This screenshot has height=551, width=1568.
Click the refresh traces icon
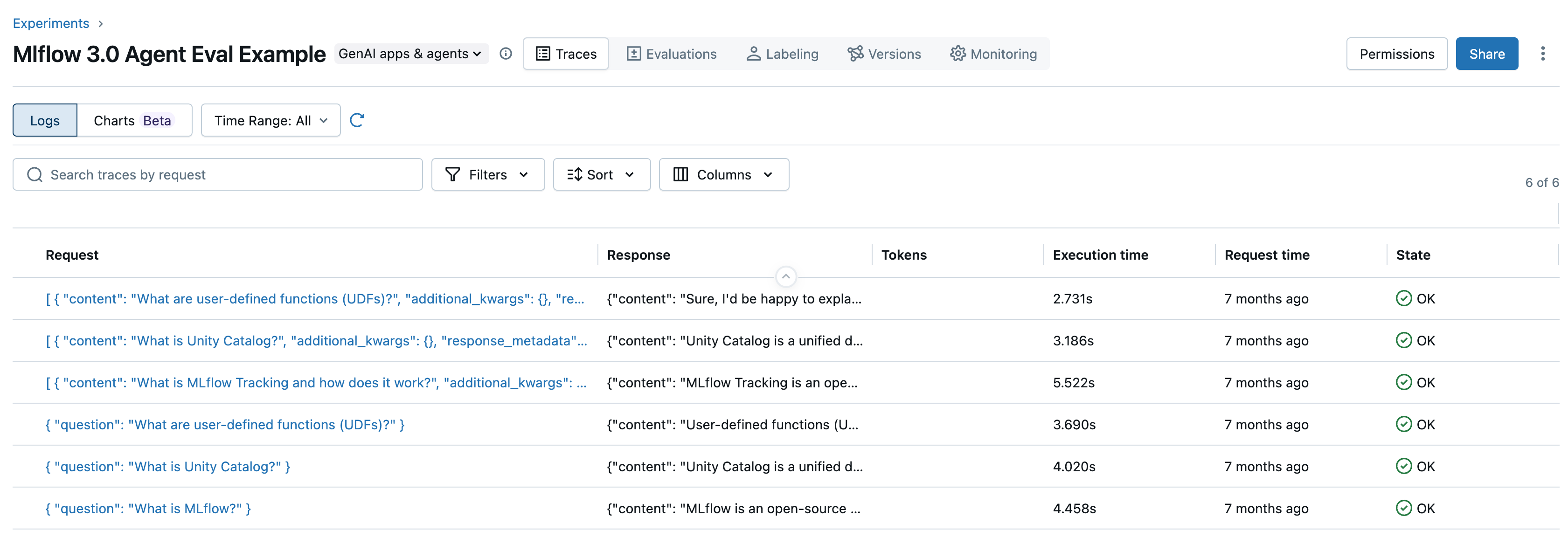point(357,120)
